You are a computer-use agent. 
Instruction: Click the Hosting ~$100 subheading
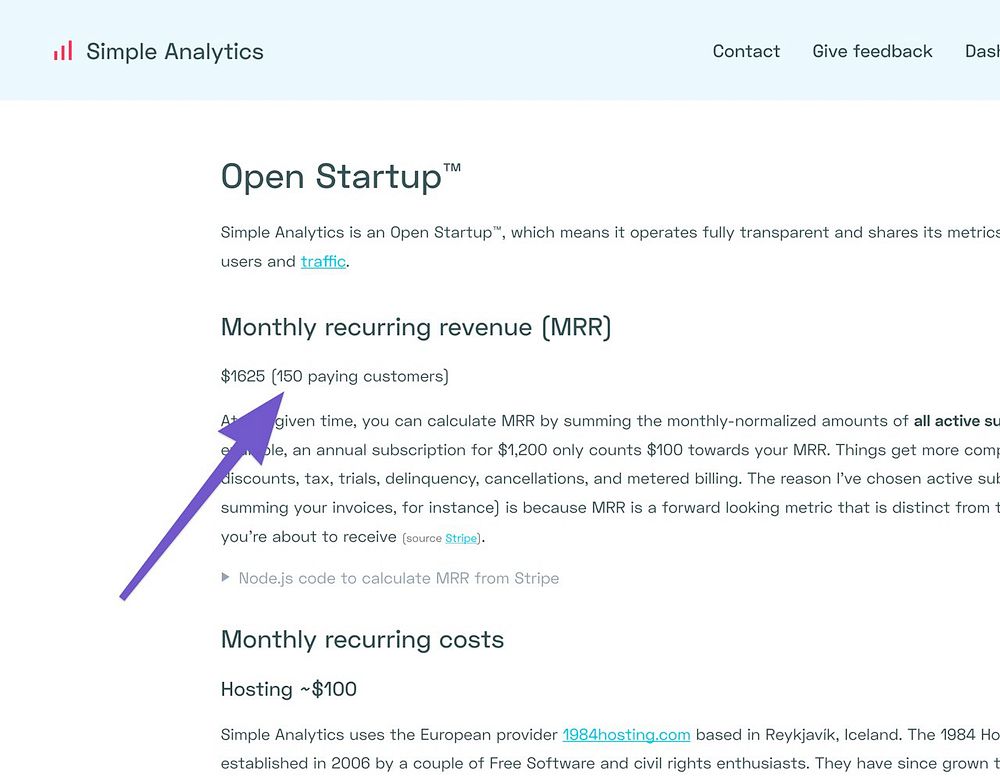[x=288, y=689]
